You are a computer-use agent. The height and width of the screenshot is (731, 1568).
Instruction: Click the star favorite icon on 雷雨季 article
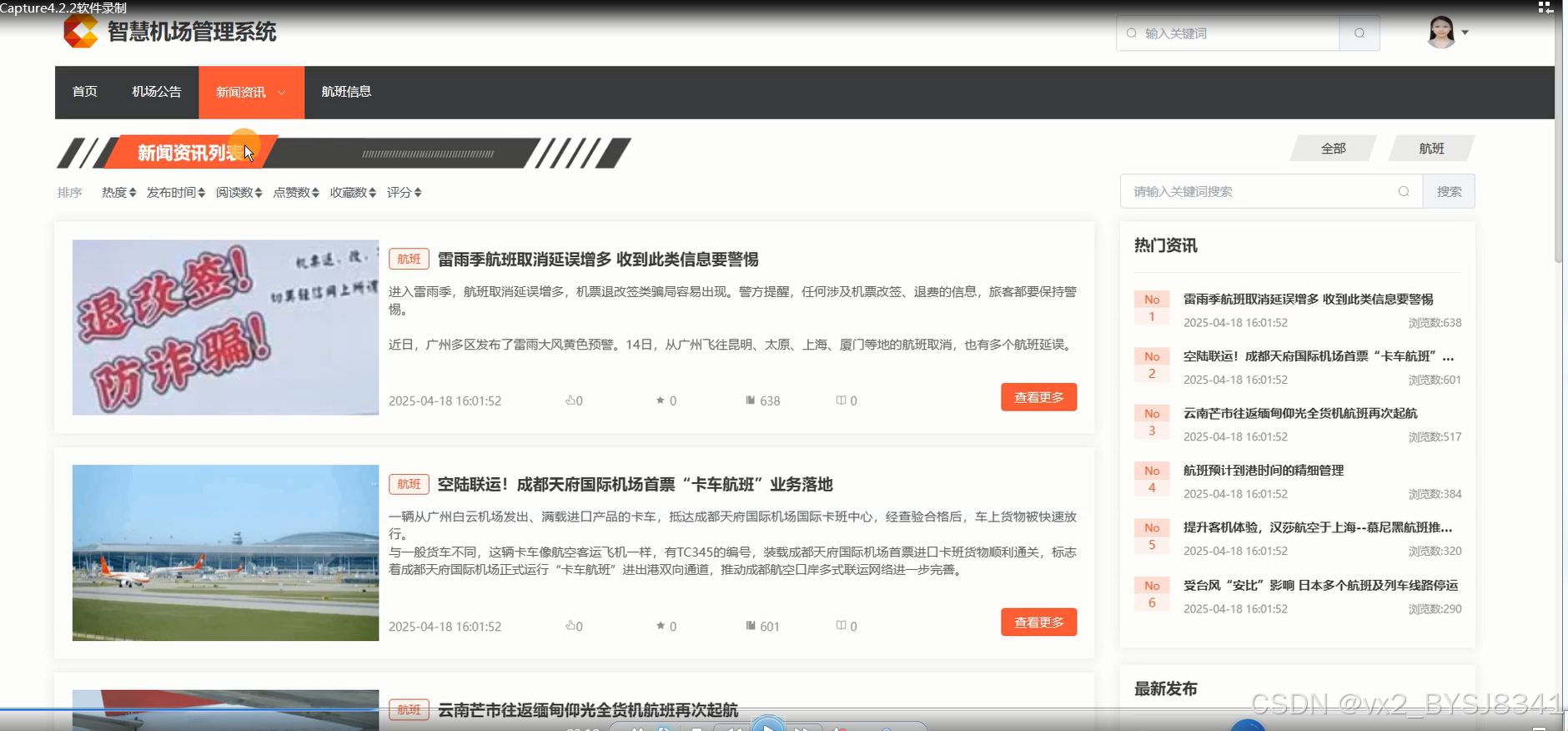point(661,401)
